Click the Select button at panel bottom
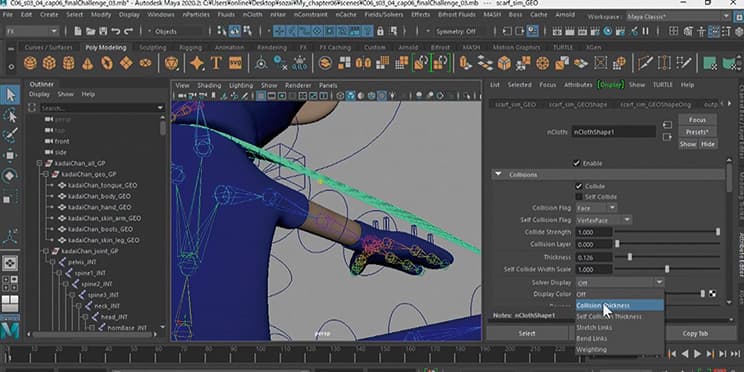The width and height of the screenshot is (744, 372). pos(527,334)
